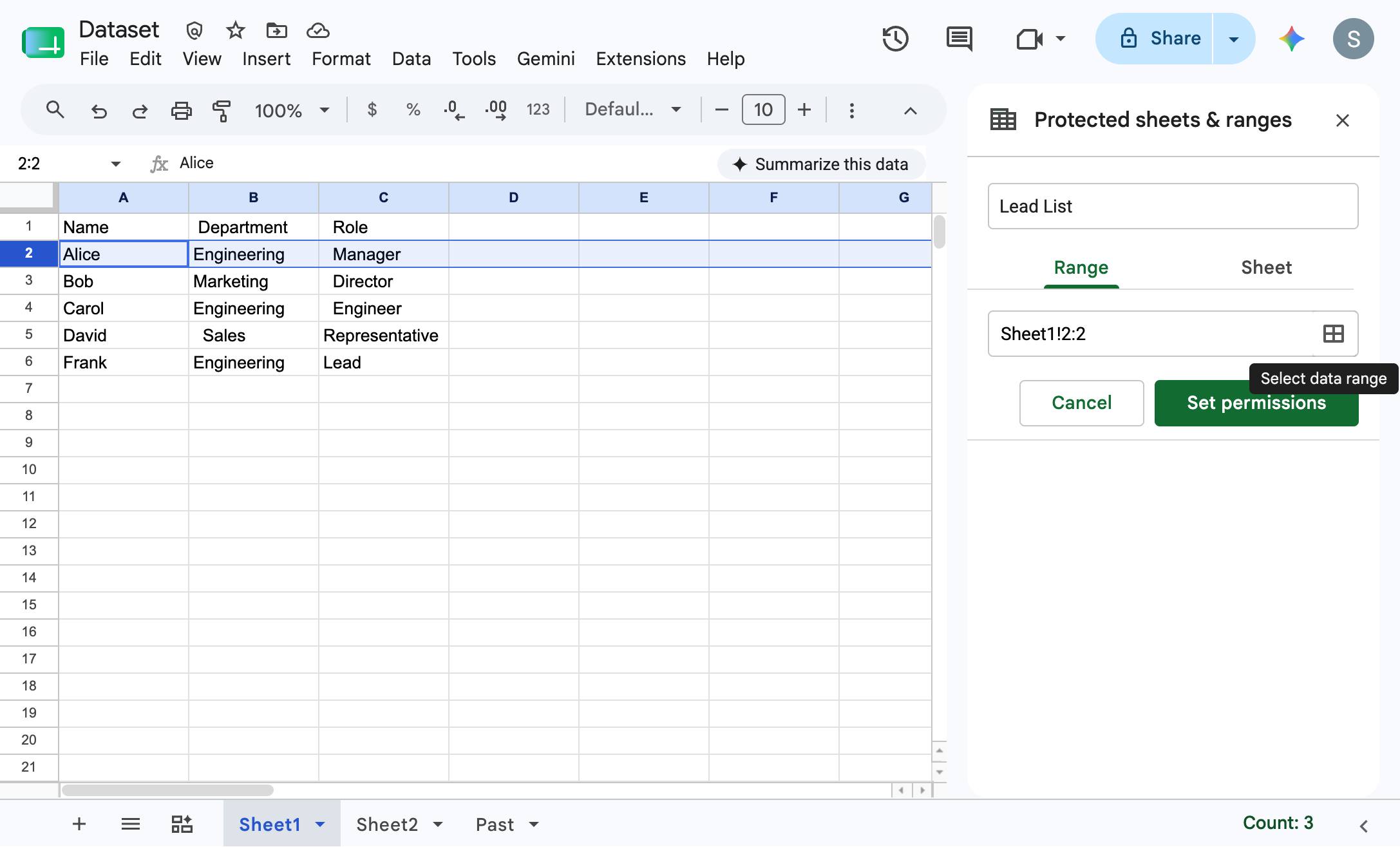Screen dimensions: 1400x847
Task: Open the name box dropdown arrow
Action: [x=116, y=164]
